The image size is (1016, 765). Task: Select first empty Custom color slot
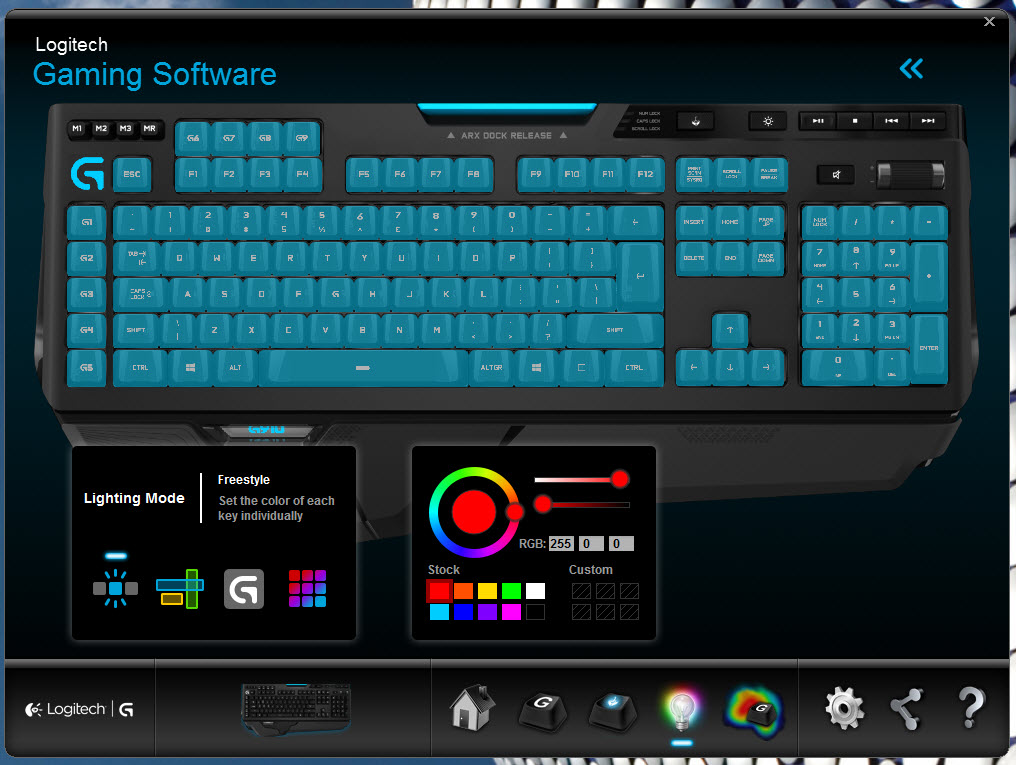click(x=581, y=590)
